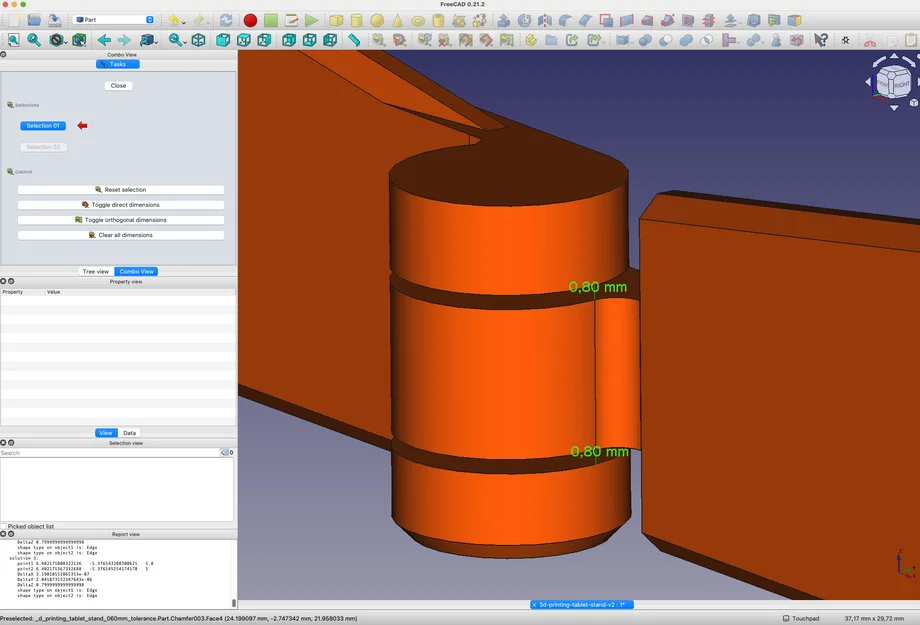Viewport: 920px width, 625px height.
Task: Create a cone primitive from toolbar
Action: tap(398, 20)
